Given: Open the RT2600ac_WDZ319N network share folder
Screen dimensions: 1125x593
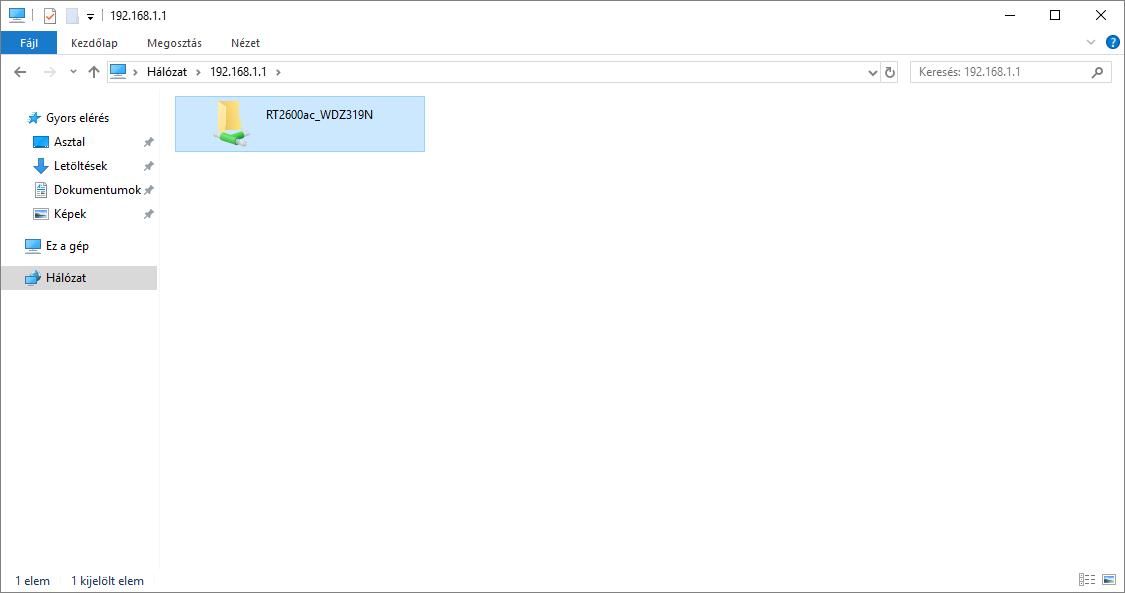Looking at the screenshot, I should pos(300,124).
